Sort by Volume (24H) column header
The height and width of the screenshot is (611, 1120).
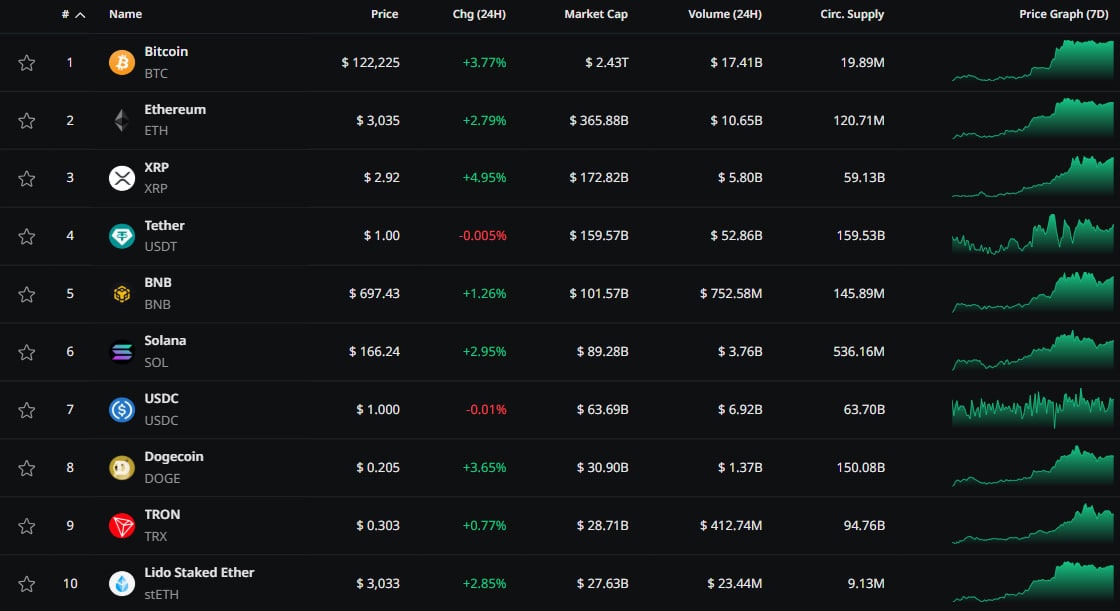(724, 14)
